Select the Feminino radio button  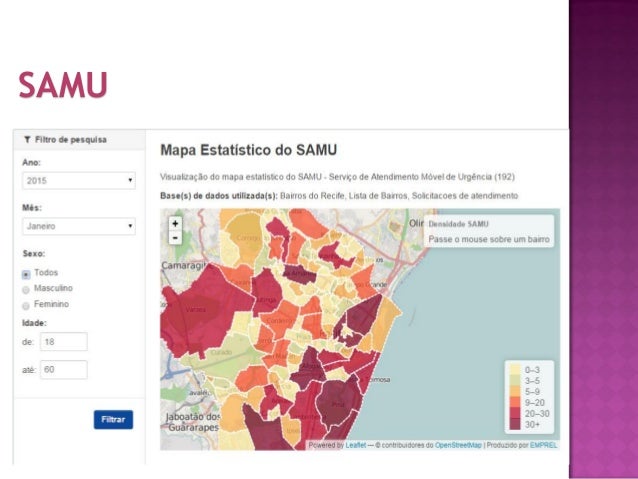26,306
